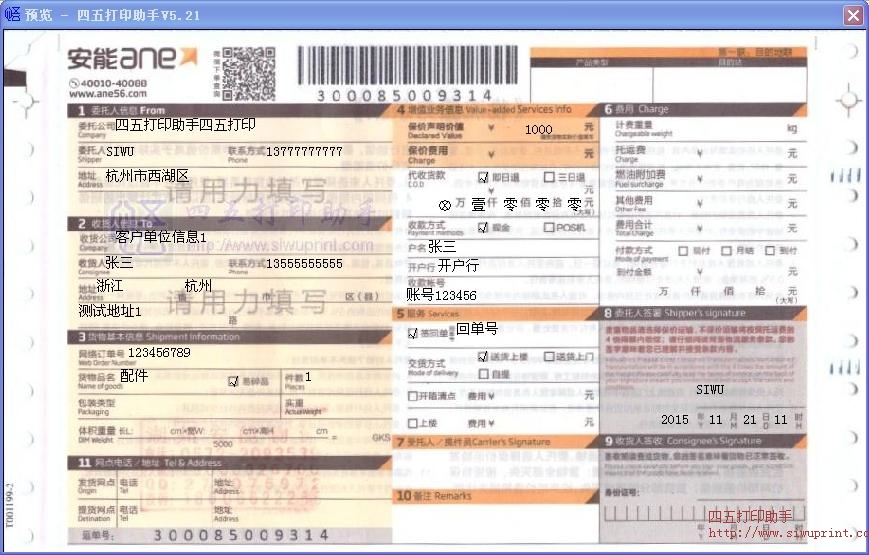
Task: Toggle the 即日退 checkbox
Action: [484, 177]
